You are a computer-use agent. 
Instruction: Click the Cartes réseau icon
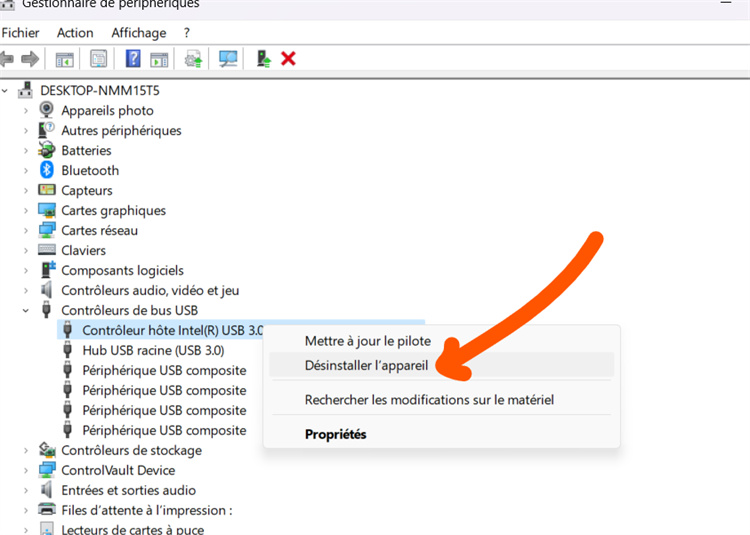click(46, 230)
